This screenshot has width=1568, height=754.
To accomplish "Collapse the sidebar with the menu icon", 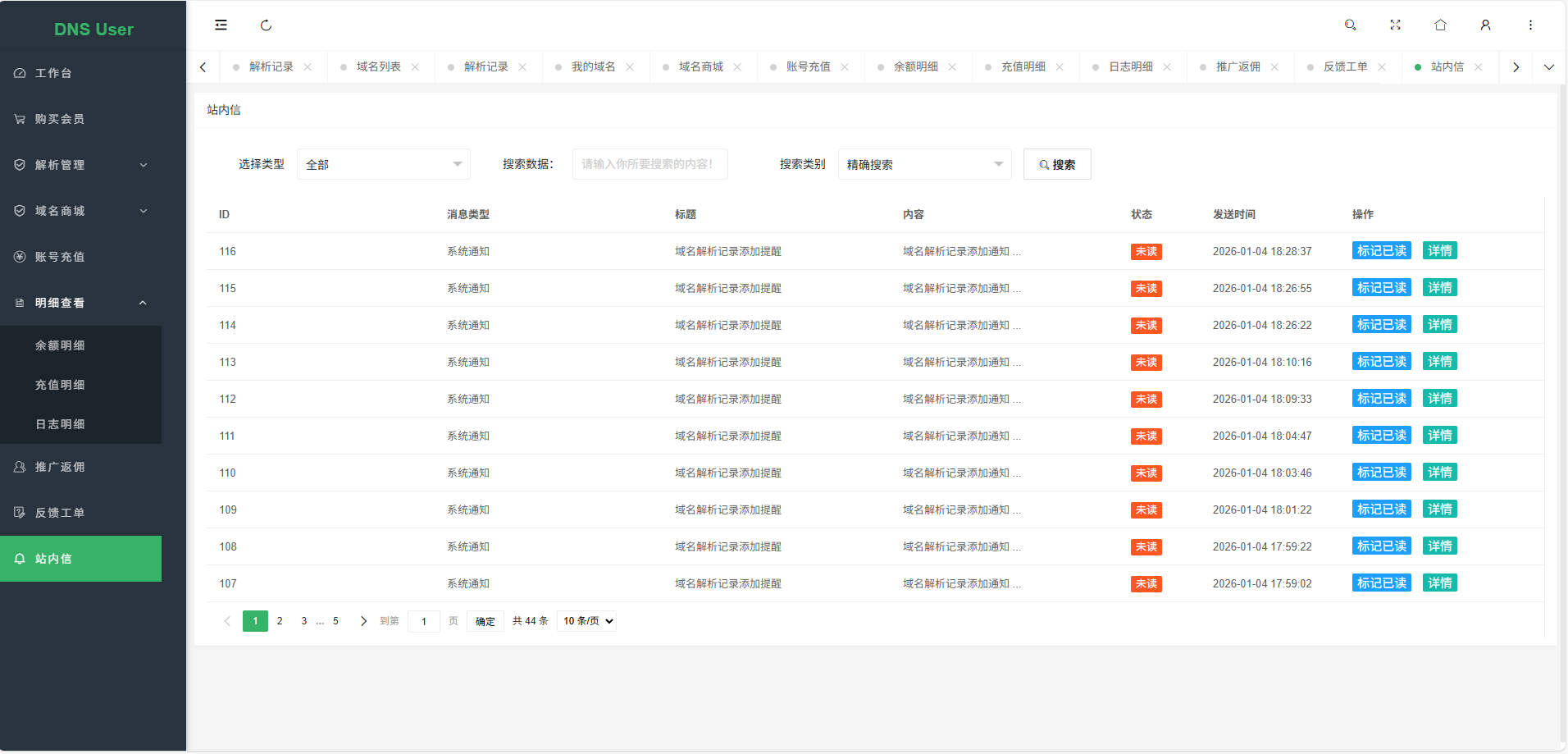I will coord(221,25).
